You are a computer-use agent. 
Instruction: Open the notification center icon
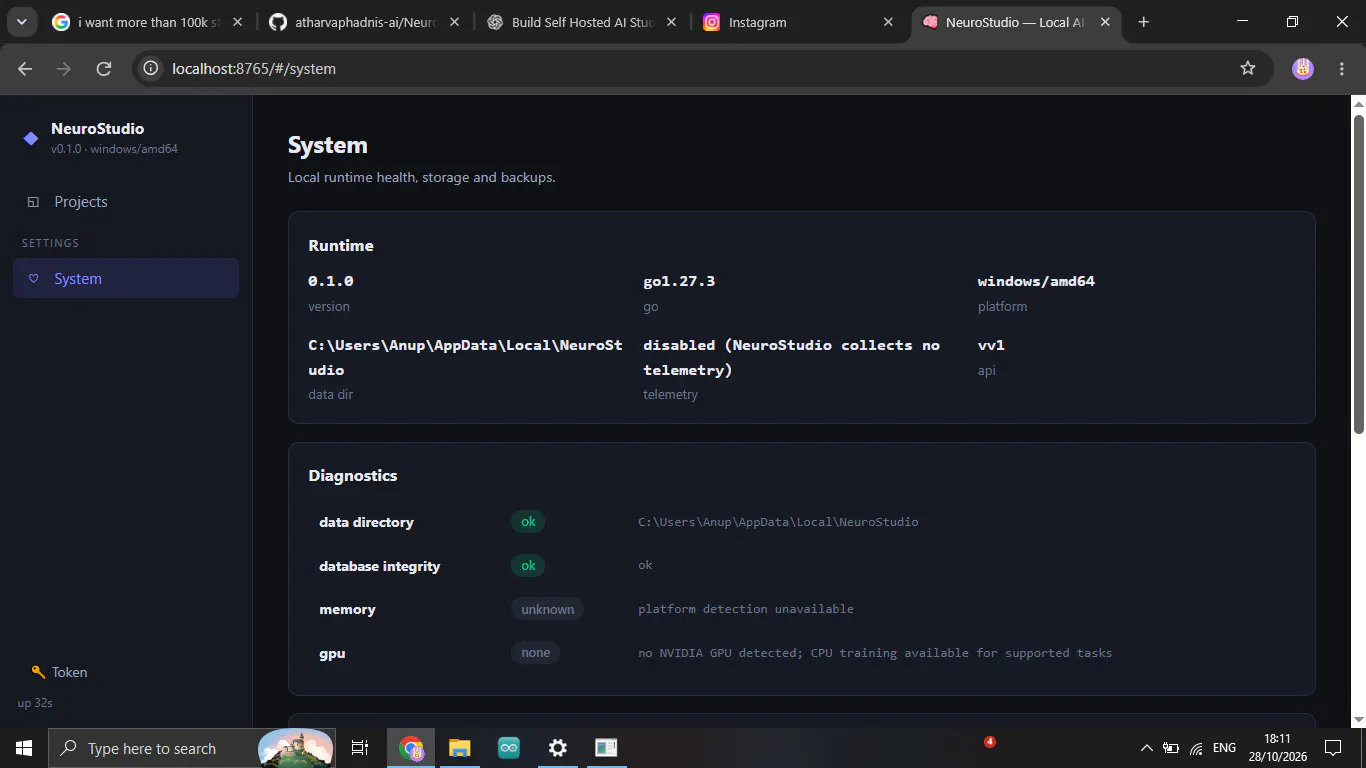point(1332,748)
